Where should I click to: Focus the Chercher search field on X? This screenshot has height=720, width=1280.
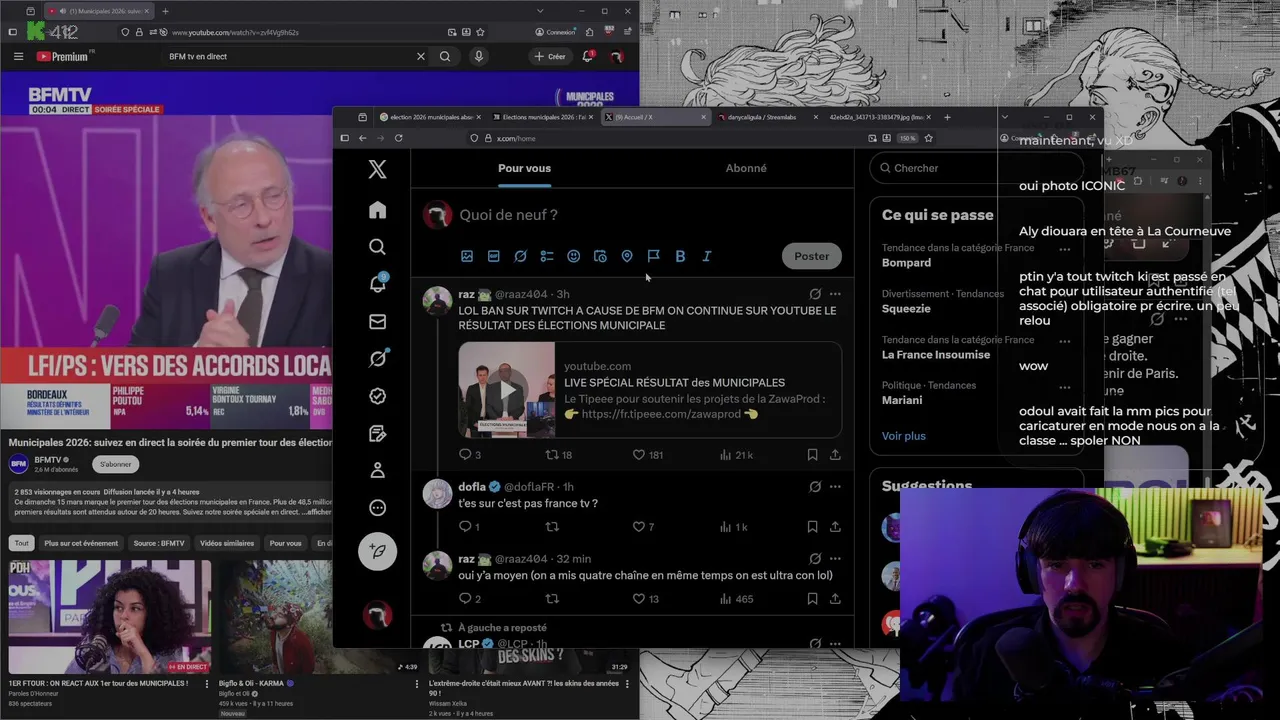click(x=975, y=168)
